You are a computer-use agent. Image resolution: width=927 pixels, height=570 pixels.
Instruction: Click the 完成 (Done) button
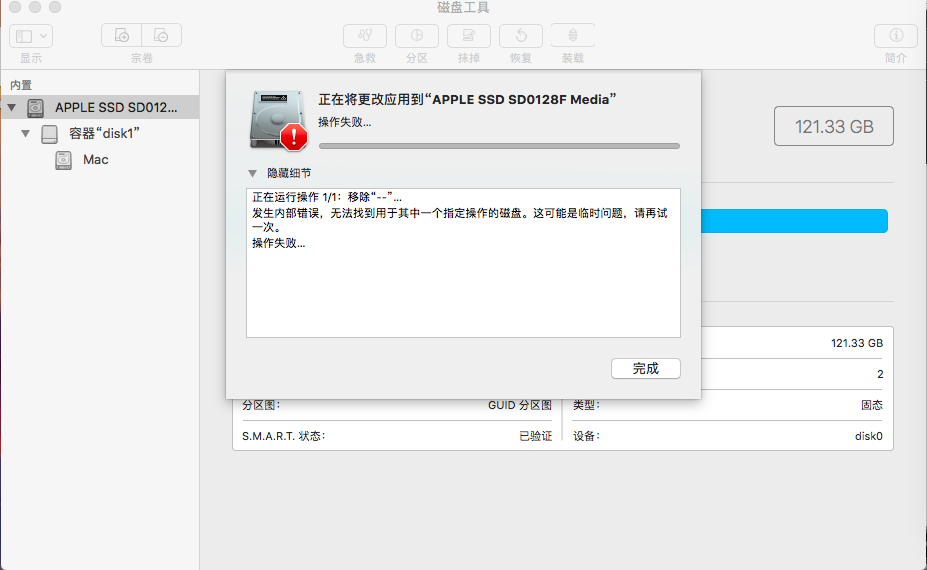point(645,369)
